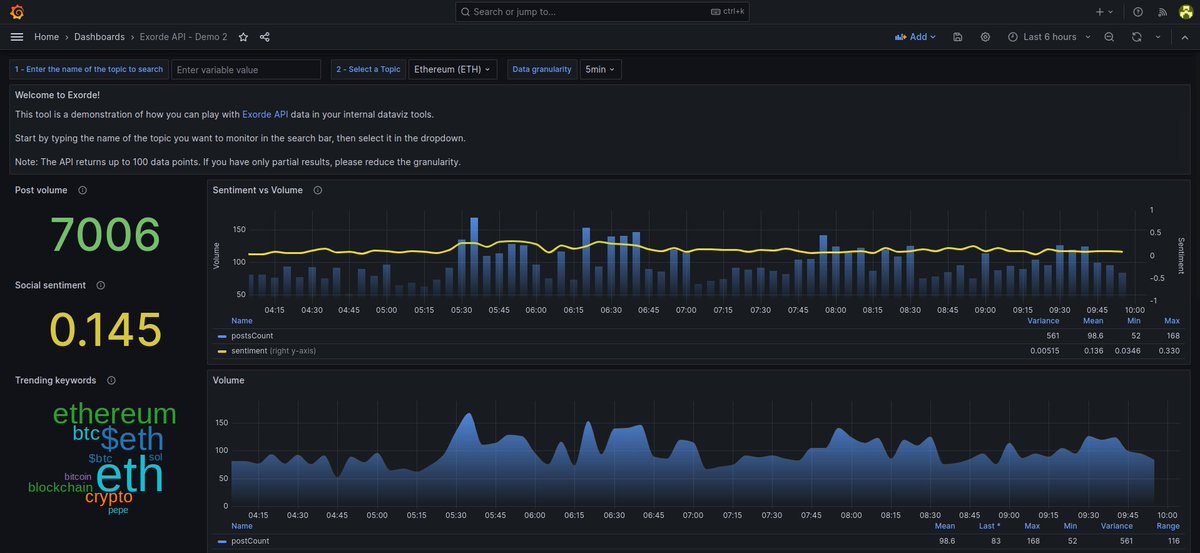Toggle postsCount series in legend
The image size is (1200, 553).
tap(252, 336)
